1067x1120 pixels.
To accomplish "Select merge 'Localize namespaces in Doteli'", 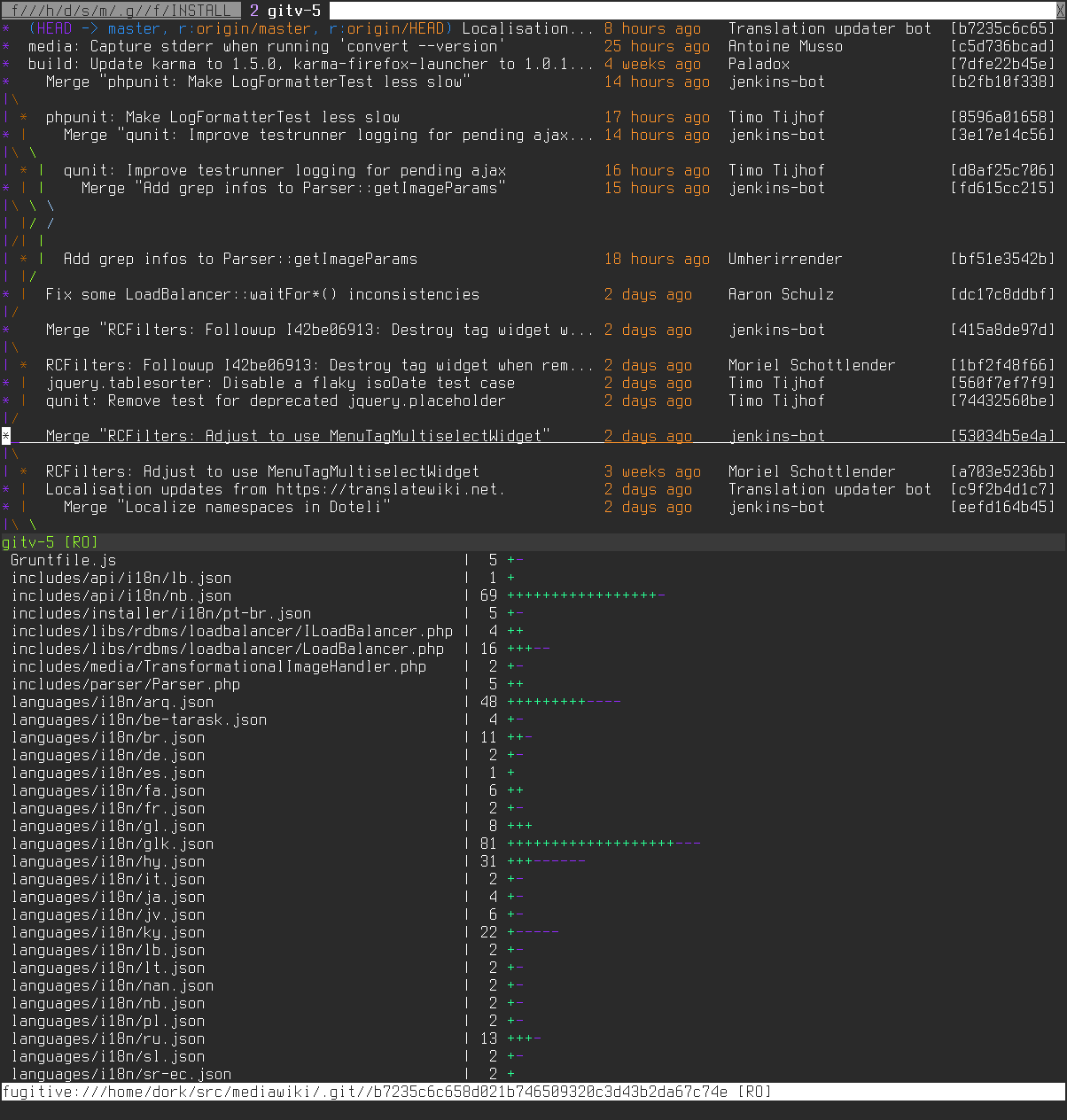I will [x=227, y=507].
